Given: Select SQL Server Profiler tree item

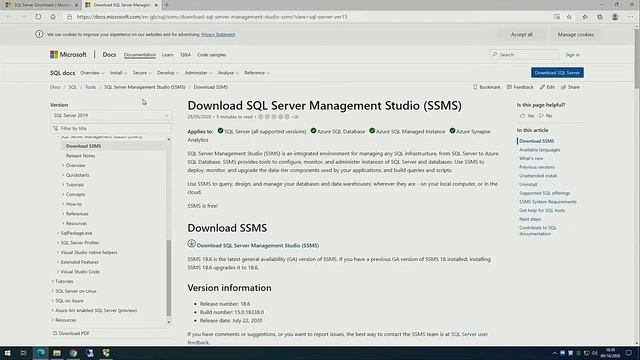Looking at the screenshot, I should (x=80, y=243).
